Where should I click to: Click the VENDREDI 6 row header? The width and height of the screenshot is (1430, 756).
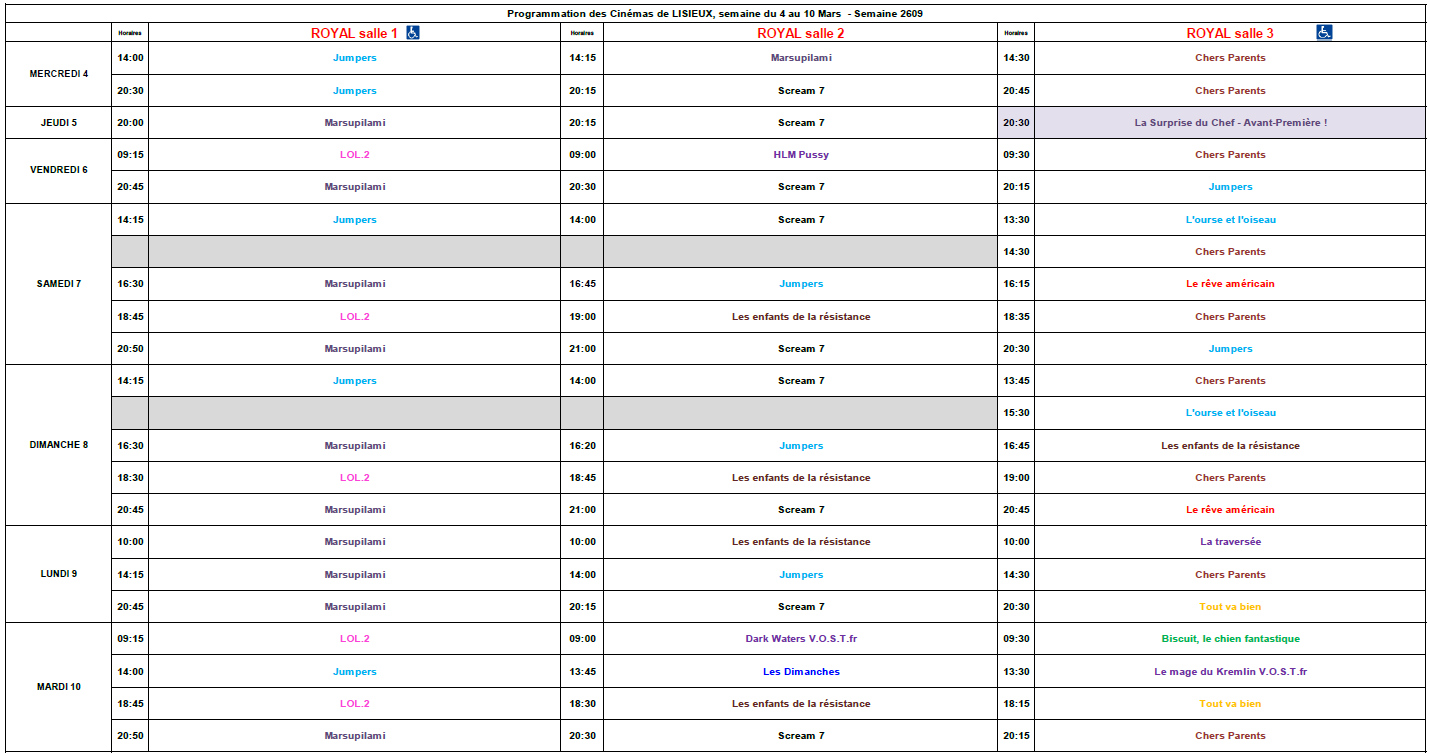[x=59, y=170]
